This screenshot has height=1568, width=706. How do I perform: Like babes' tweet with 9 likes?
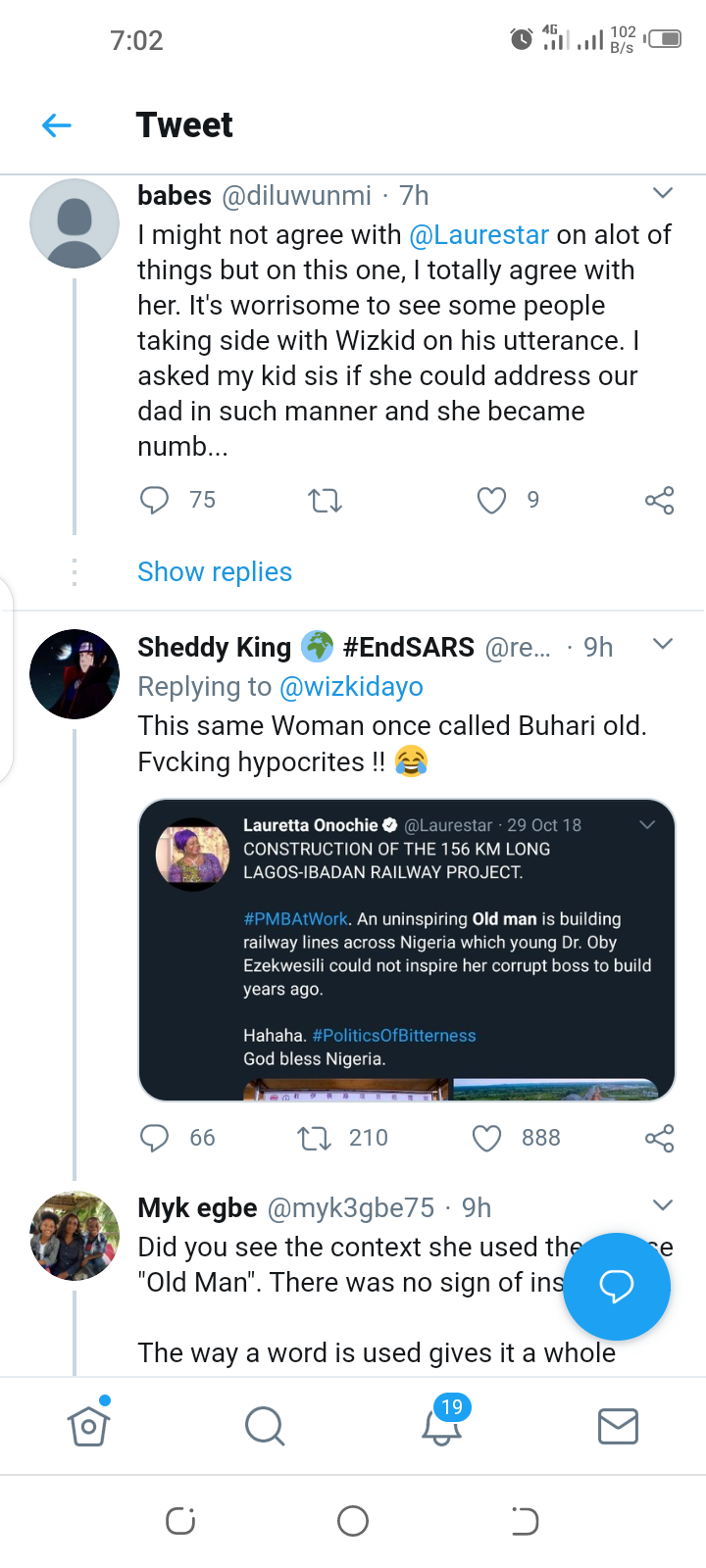click(x=491, y=501)
